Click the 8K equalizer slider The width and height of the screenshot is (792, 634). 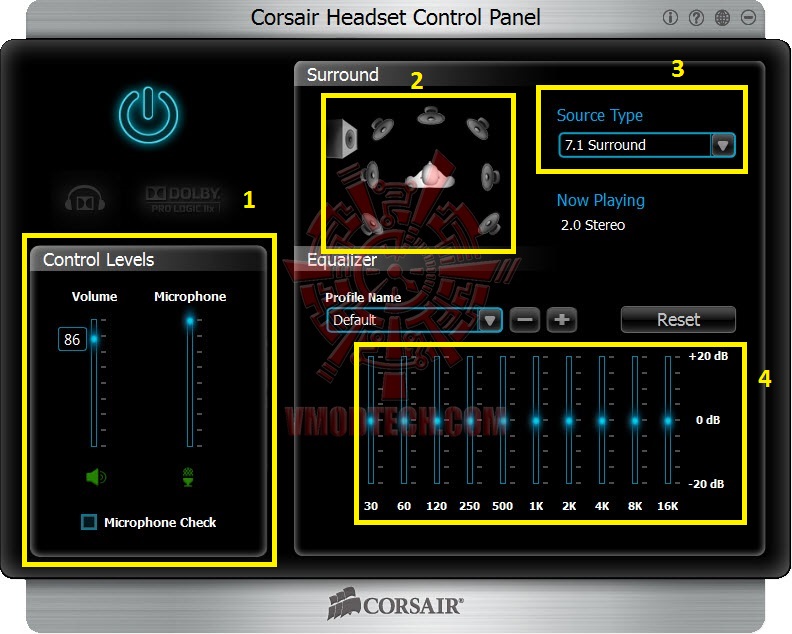[635, 420]
